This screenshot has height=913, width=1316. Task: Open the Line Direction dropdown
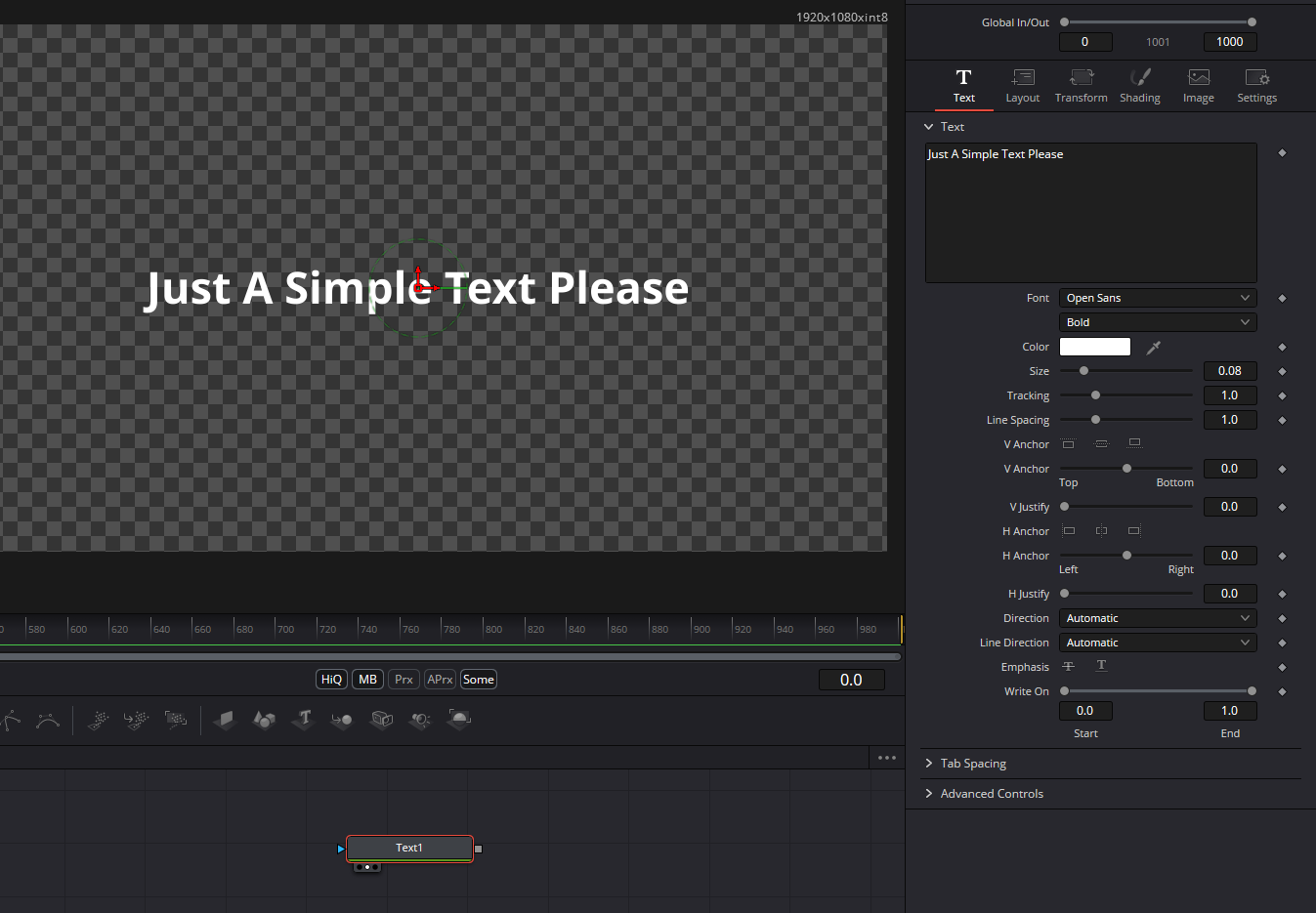point(1158,643)
